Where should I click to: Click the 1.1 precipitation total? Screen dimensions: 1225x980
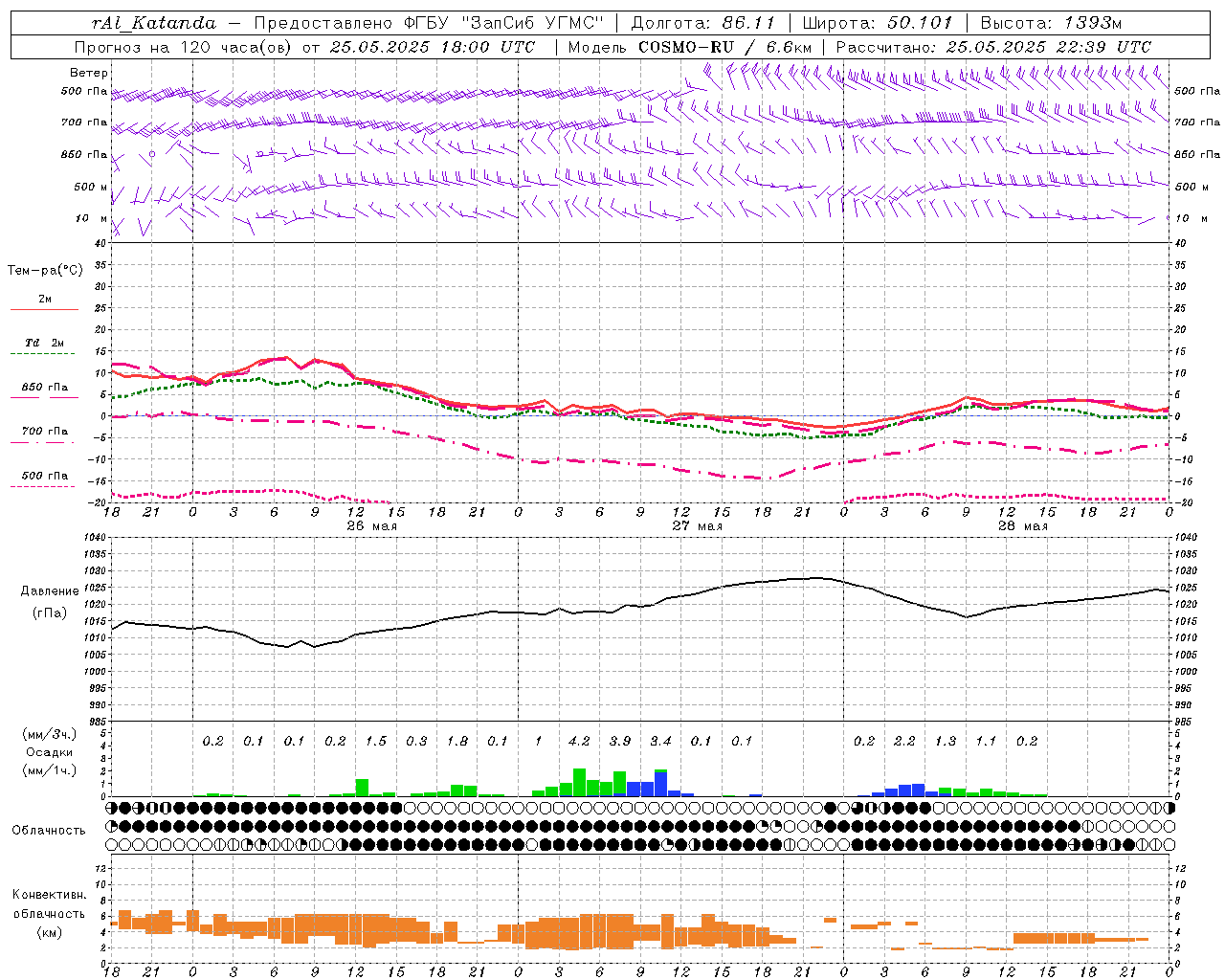[x=986, y=741]
